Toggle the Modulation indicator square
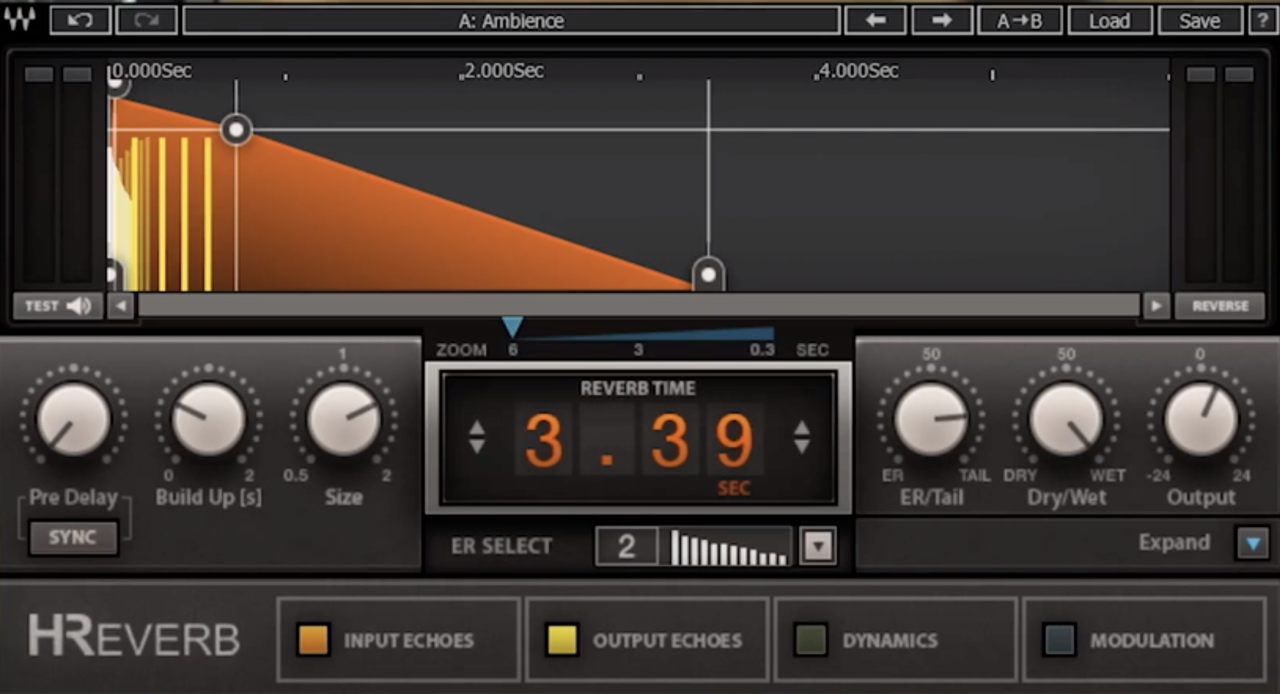 coord(1059,640)
